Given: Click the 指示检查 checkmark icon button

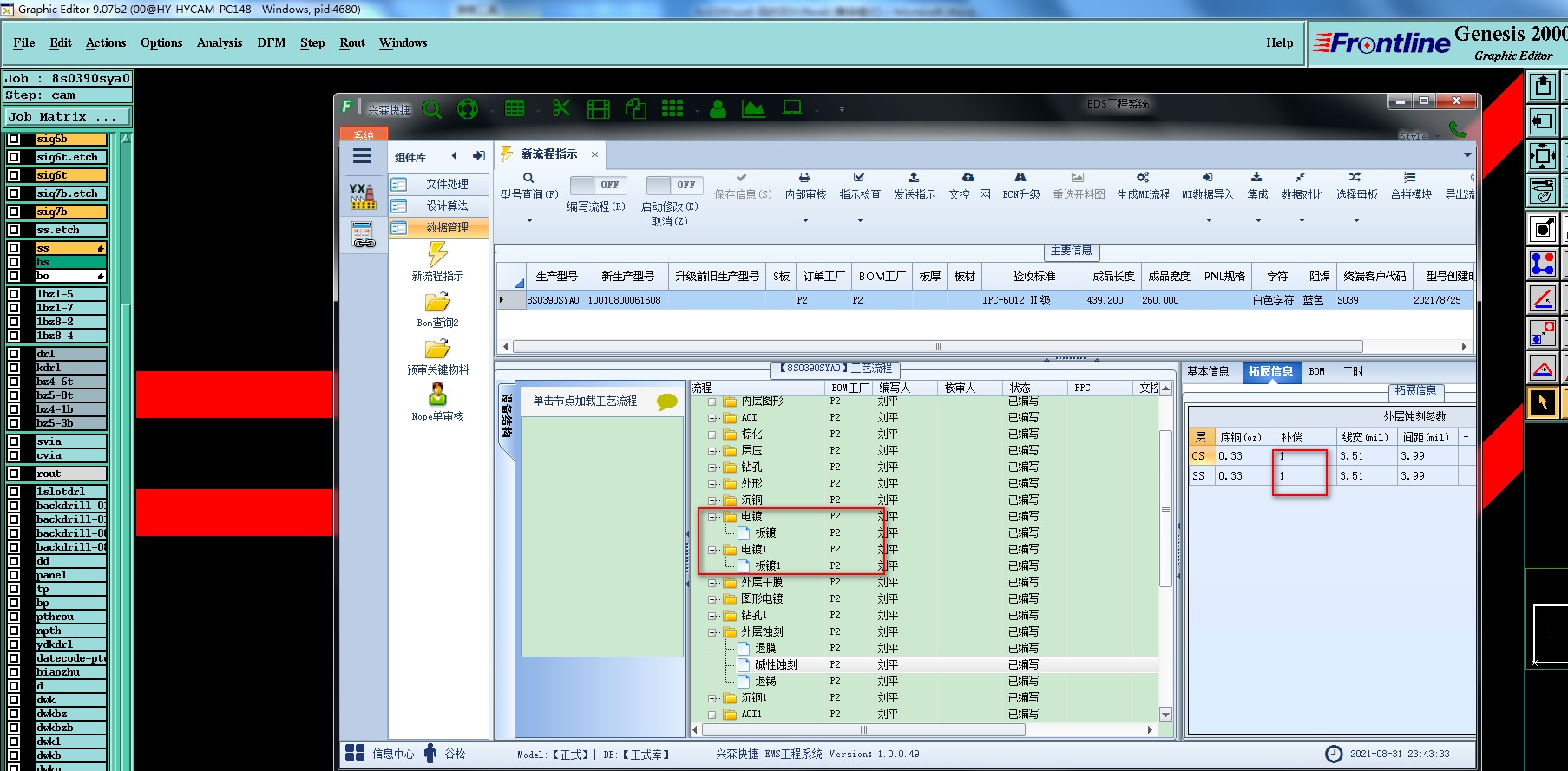Looking at the screenshot, I should (x=860, y=186).
